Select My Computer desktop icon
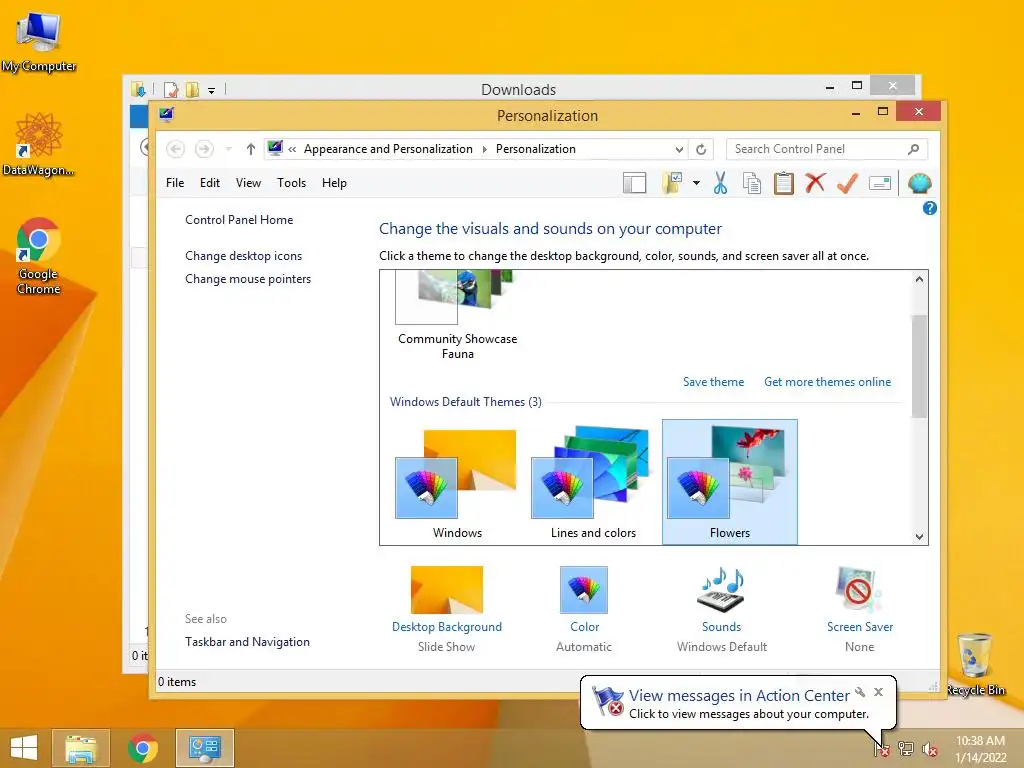1024x768 pixels. tap(39, 41)
